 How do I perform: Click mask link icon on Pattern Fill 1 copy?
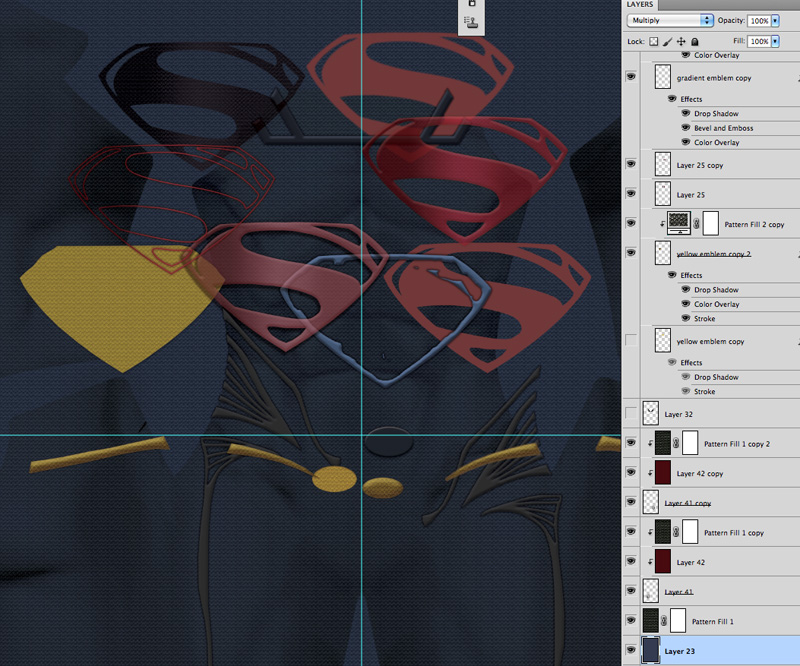pos(676,532)
